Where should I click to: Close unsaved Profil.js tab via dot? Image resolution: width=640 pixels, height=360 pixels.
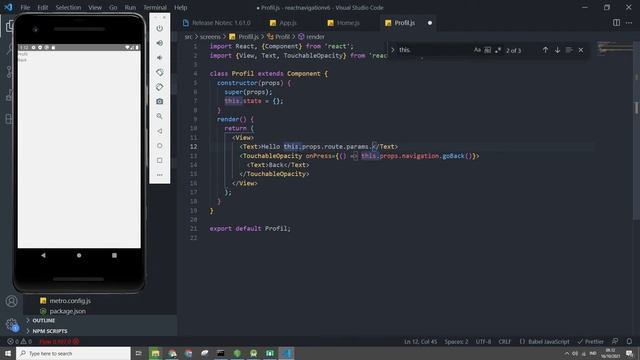430,23
